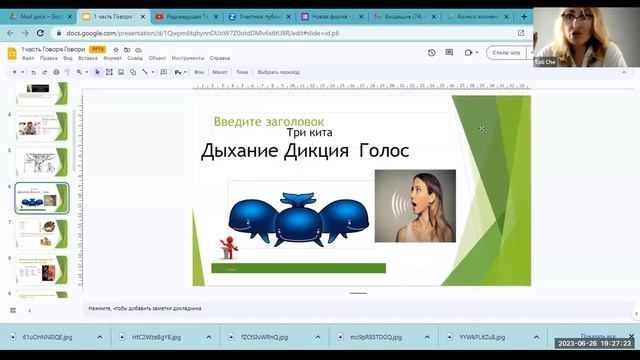Open the fZCtSluWRnQ.jpg download menu arrow
This screenshot has height=360, width=640.
coord(318,337)
